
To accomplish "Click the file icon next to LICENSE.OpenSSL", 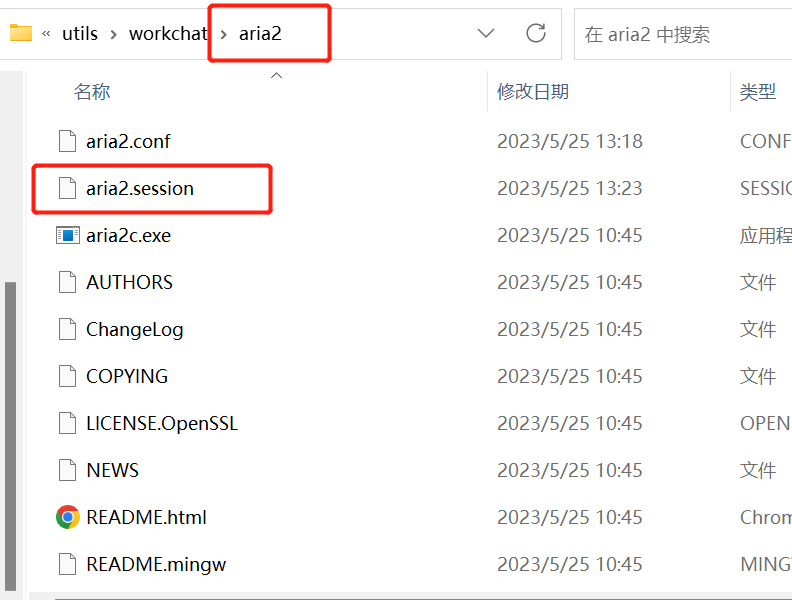I will [67, 423].
